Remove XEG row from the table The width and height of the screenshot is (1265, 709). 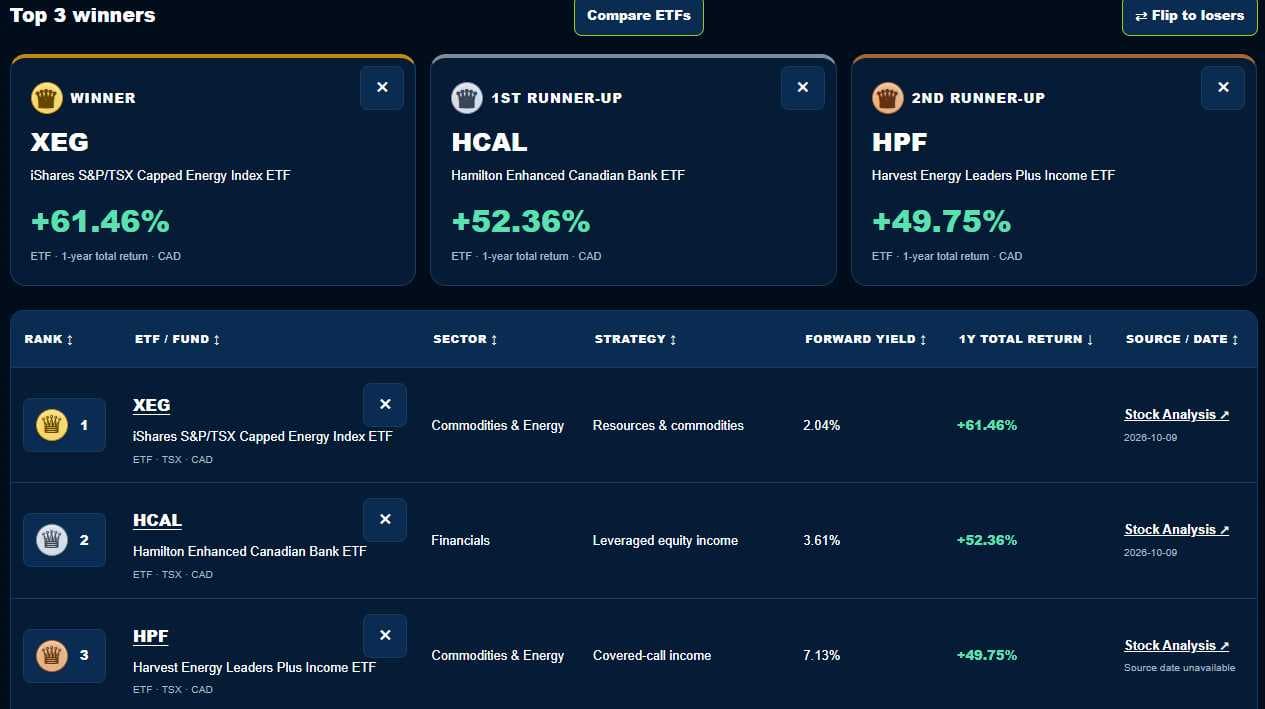385,405
